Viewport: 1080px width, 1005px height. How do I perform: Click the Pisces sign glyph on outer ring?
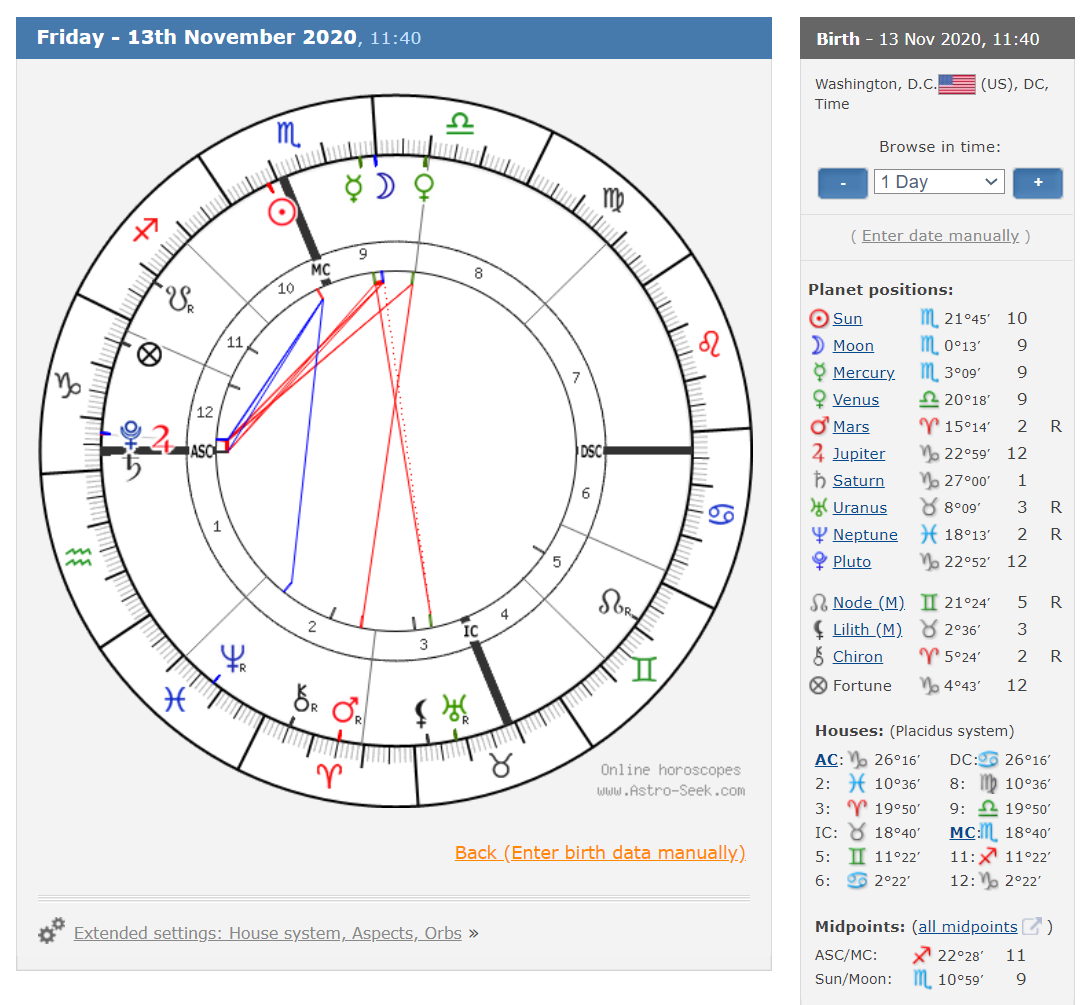click(175, 700)
